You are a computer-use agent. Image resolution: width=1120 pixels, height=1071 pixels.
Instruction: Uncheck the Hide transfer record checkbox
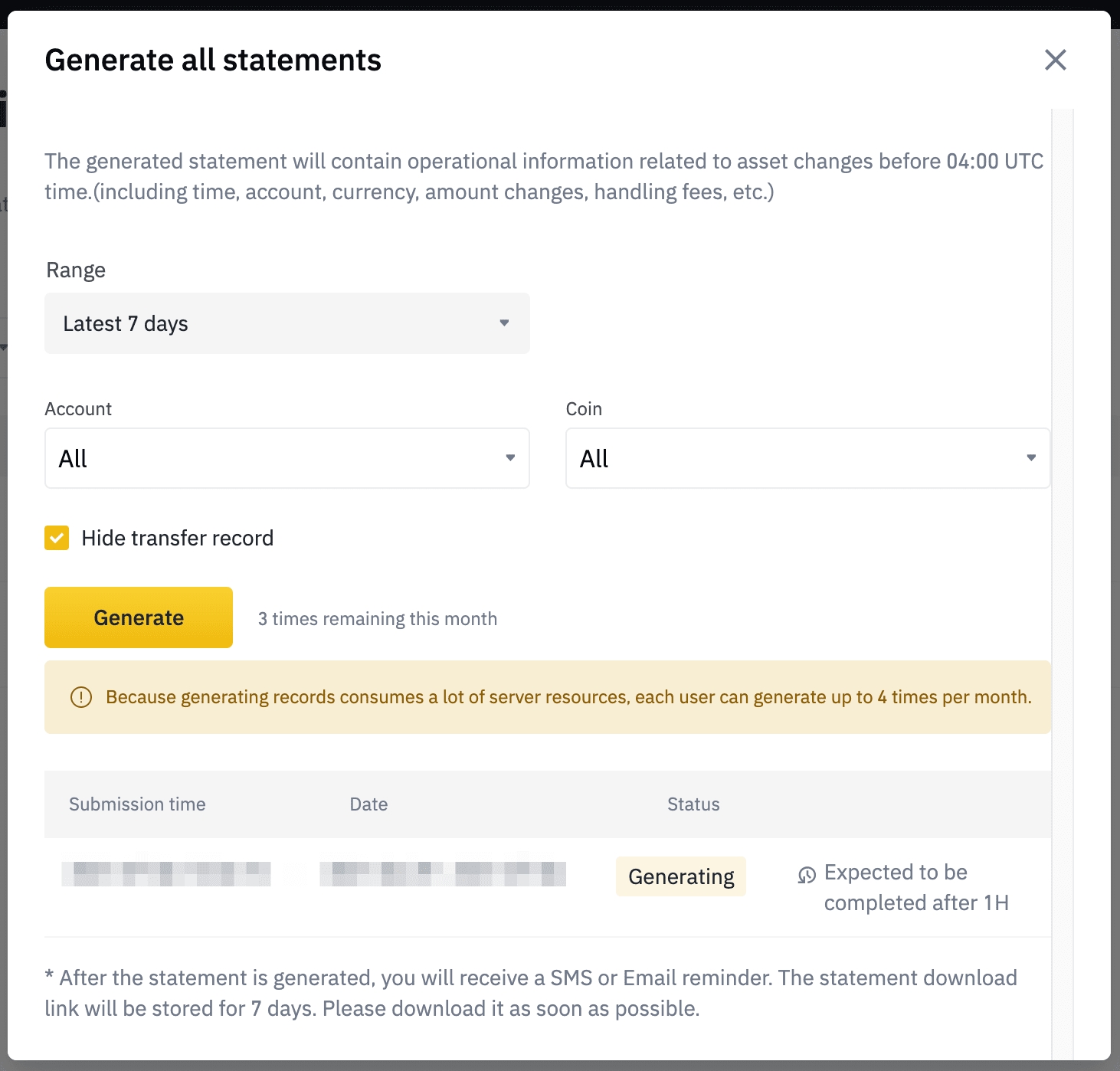57,538
